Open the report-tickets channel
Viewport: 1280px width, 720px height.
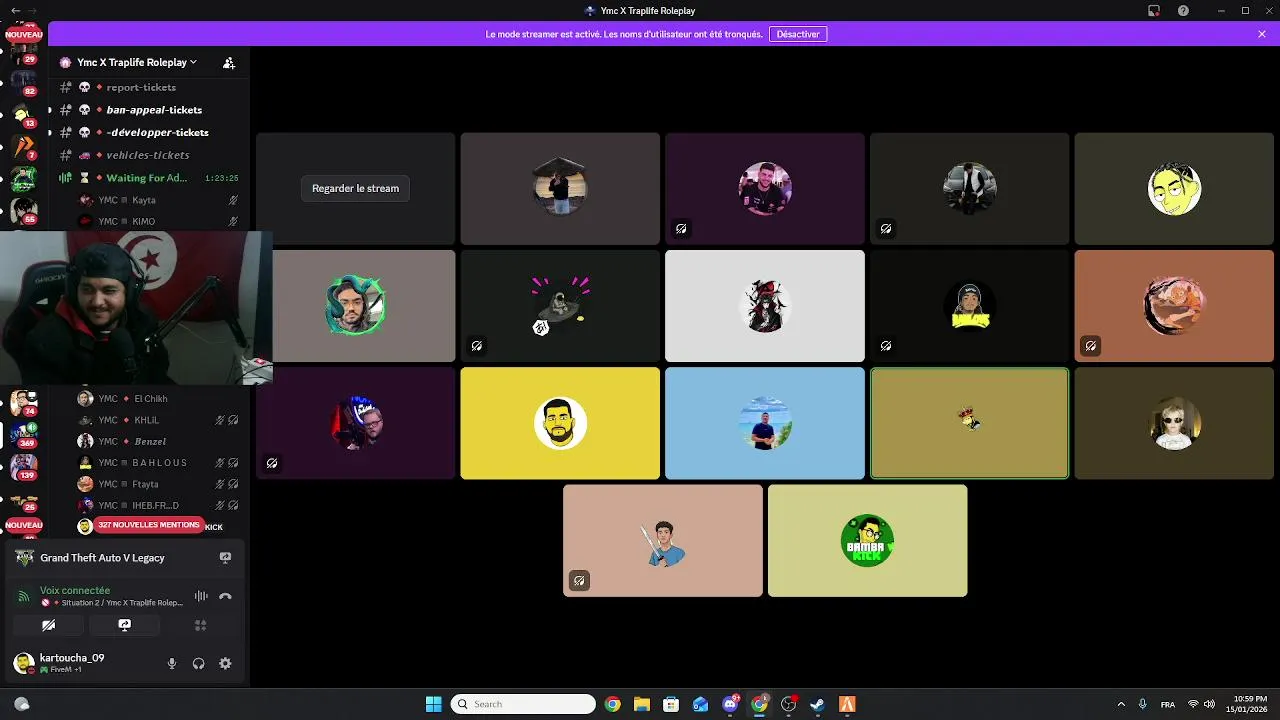click(141, 87)
